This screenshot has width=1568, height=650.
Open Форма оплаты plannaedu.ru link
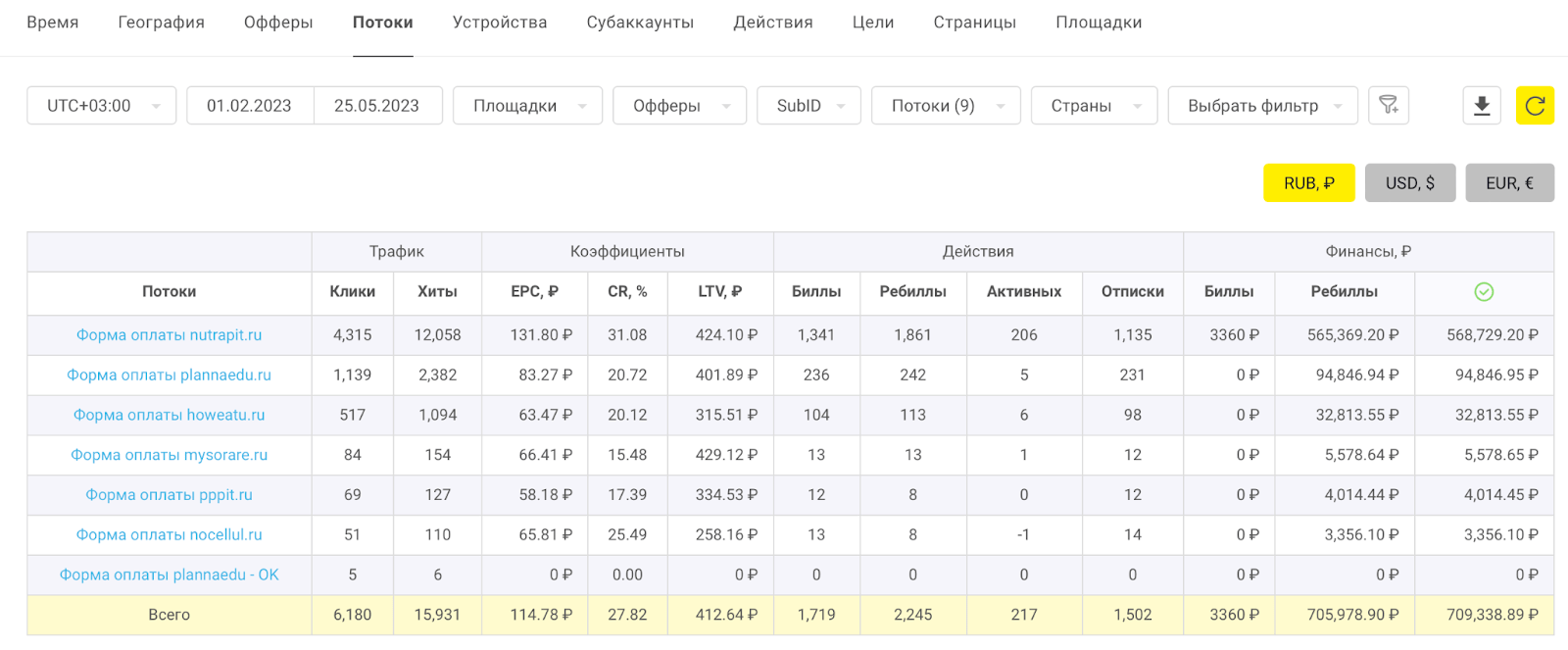(170, 375)
